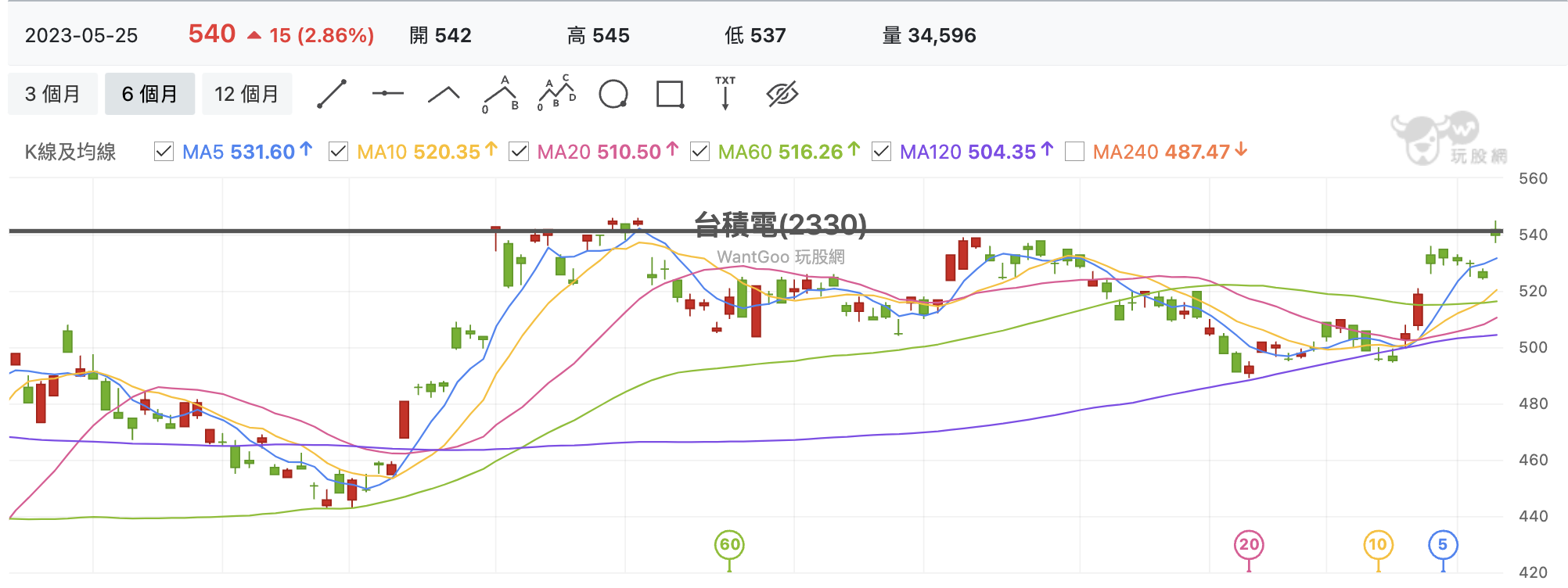
Task: Enable the MA240 moving average checkbox
Action: pos(1074,151)
